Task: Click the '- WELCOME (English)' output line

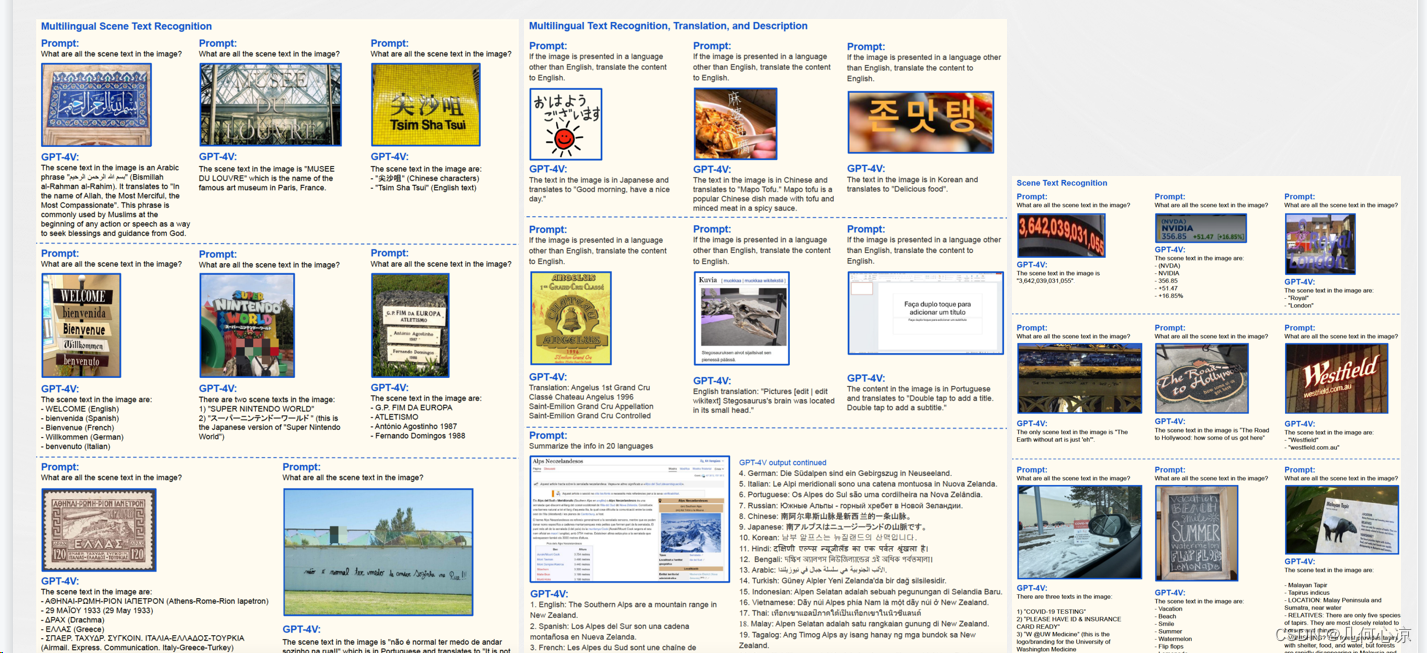Action: pyautogui.click(x=80, y=409)
